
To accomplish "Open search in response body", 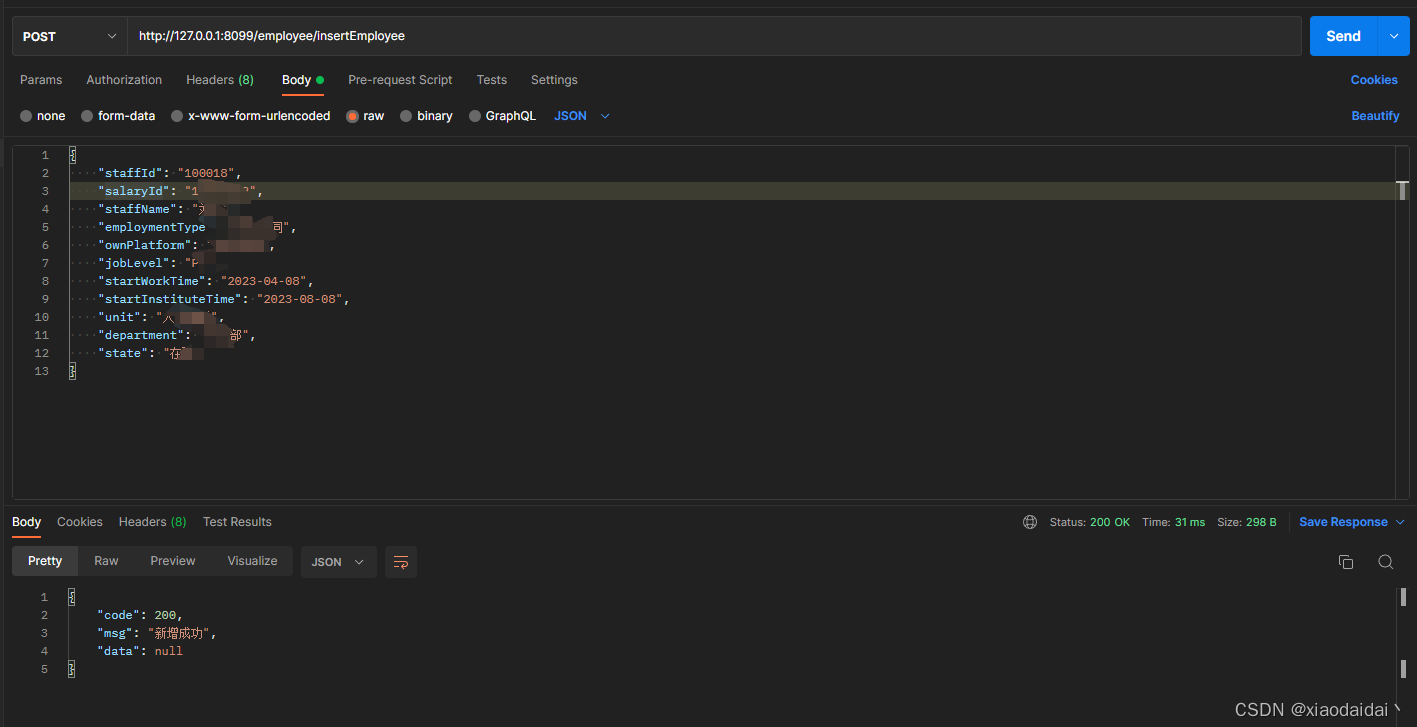I will [1385, 562].
